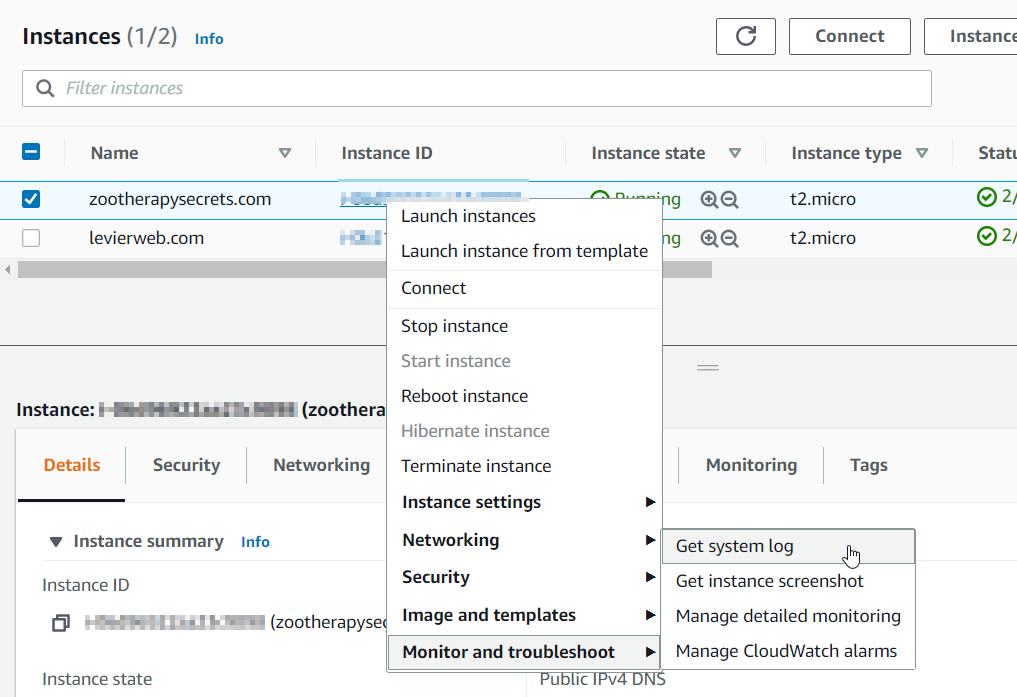This screenshot has width=1017, height=697.
Task: Click t2.micro in levierweb.com row
Action: click(822, 239)
